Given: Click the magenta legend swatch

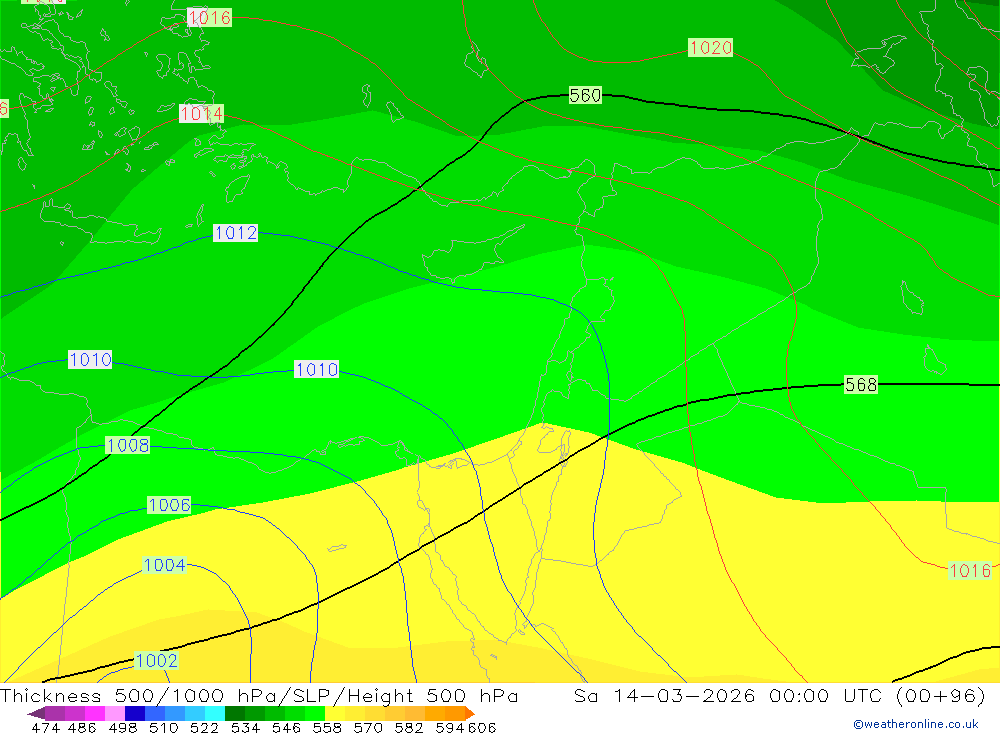Looking at the screenshot, I should point(95,713).
